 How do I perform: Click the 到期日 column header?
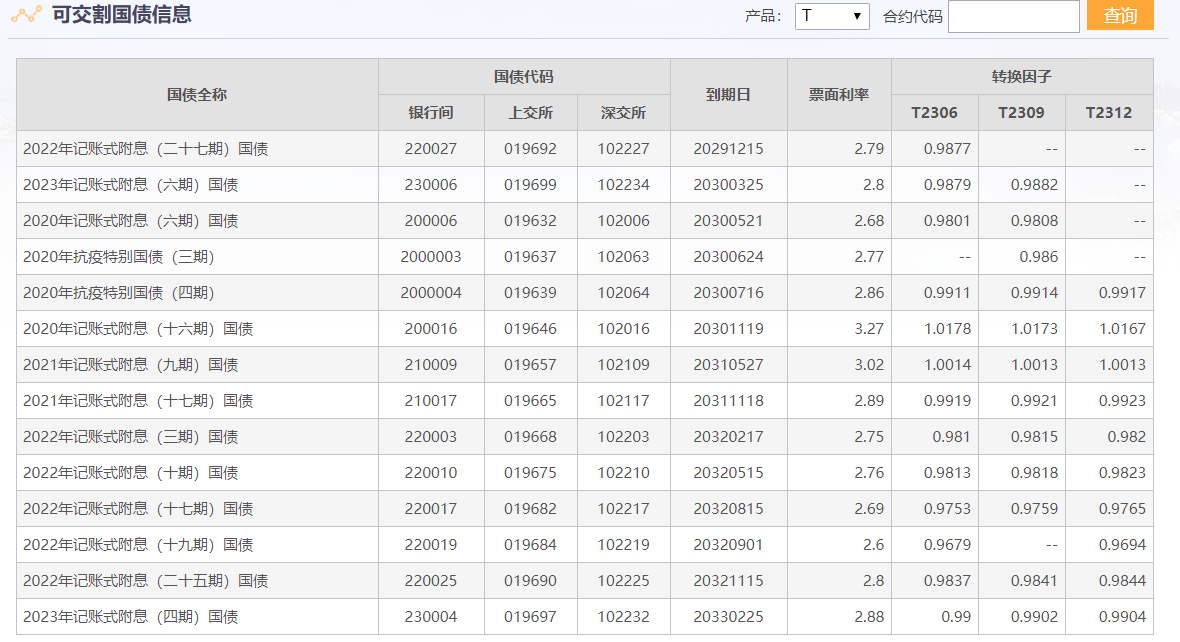click(x=728, y=95)
